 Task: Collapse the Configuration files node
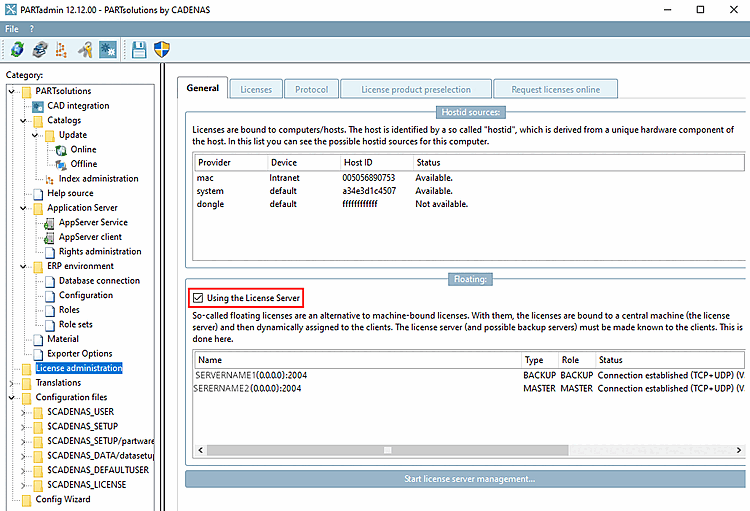click(11, 398)
